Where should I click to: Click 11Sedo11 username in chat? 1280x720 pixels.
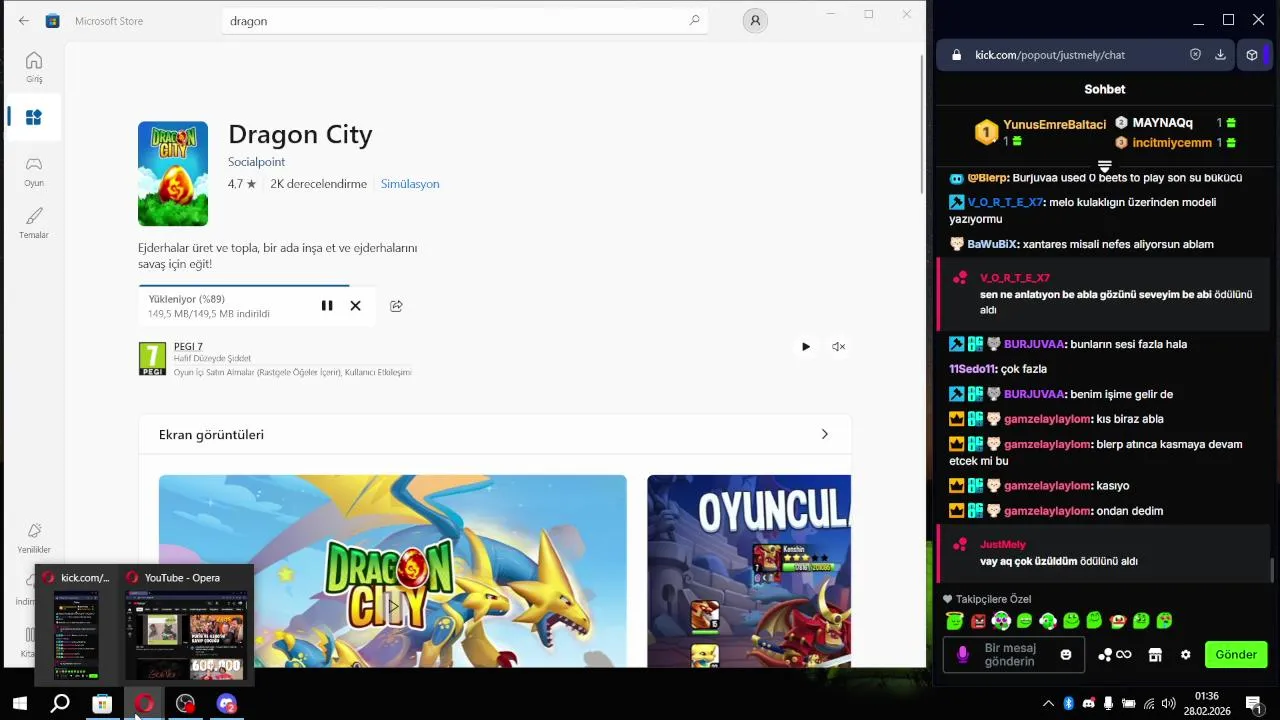972,369
